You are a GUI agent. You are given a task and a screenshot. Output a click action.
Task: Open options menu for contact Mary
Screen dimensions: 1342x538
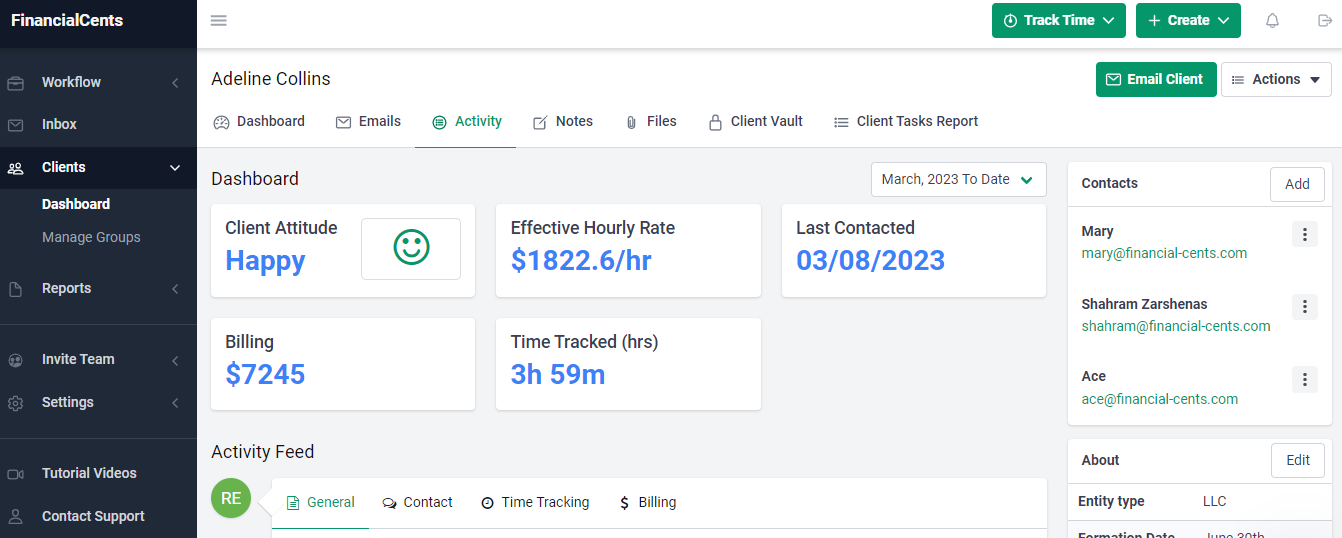1304,235
